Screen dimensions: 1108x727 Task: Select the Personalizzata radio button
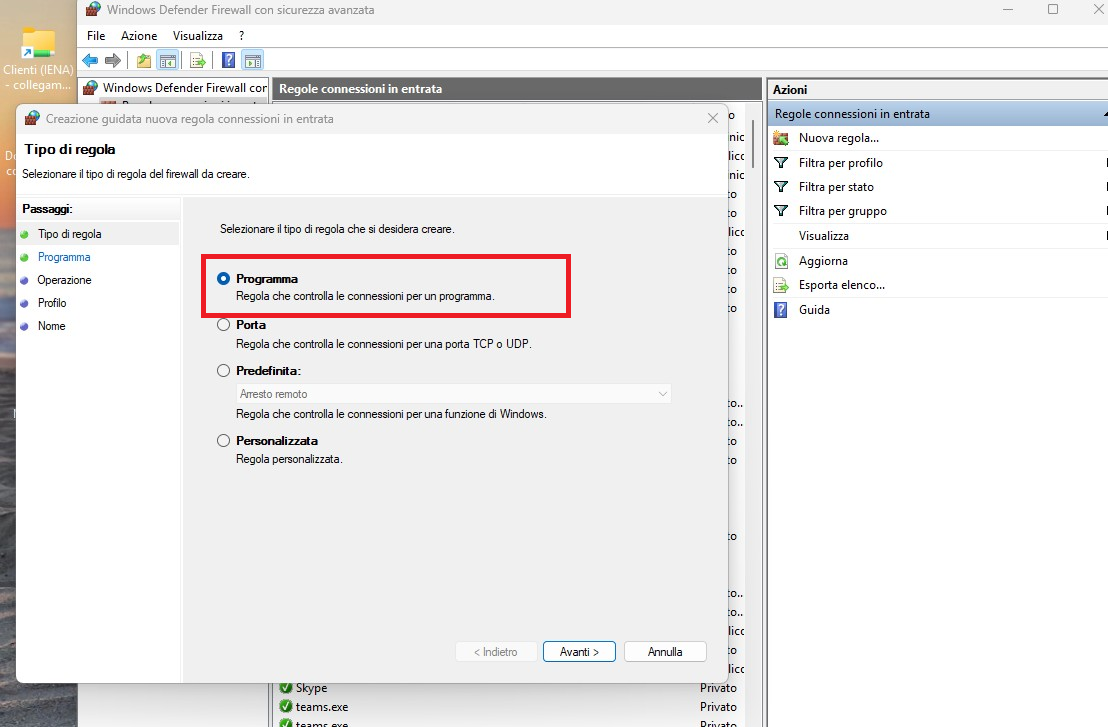click(x=224, y=441)
